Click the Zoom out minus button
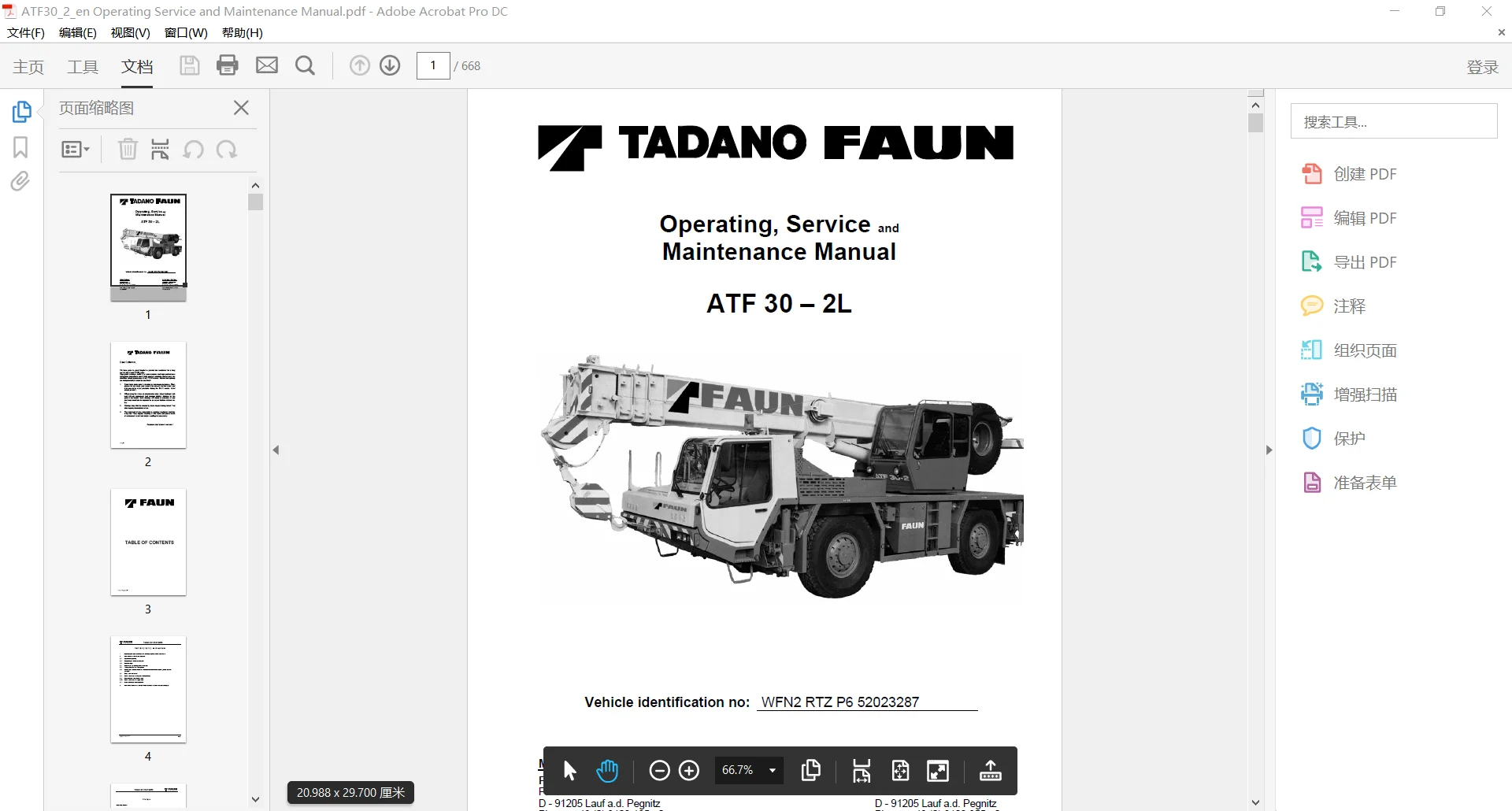The width and height of the screenshot is (1512, 811). (x=659, y=771)
